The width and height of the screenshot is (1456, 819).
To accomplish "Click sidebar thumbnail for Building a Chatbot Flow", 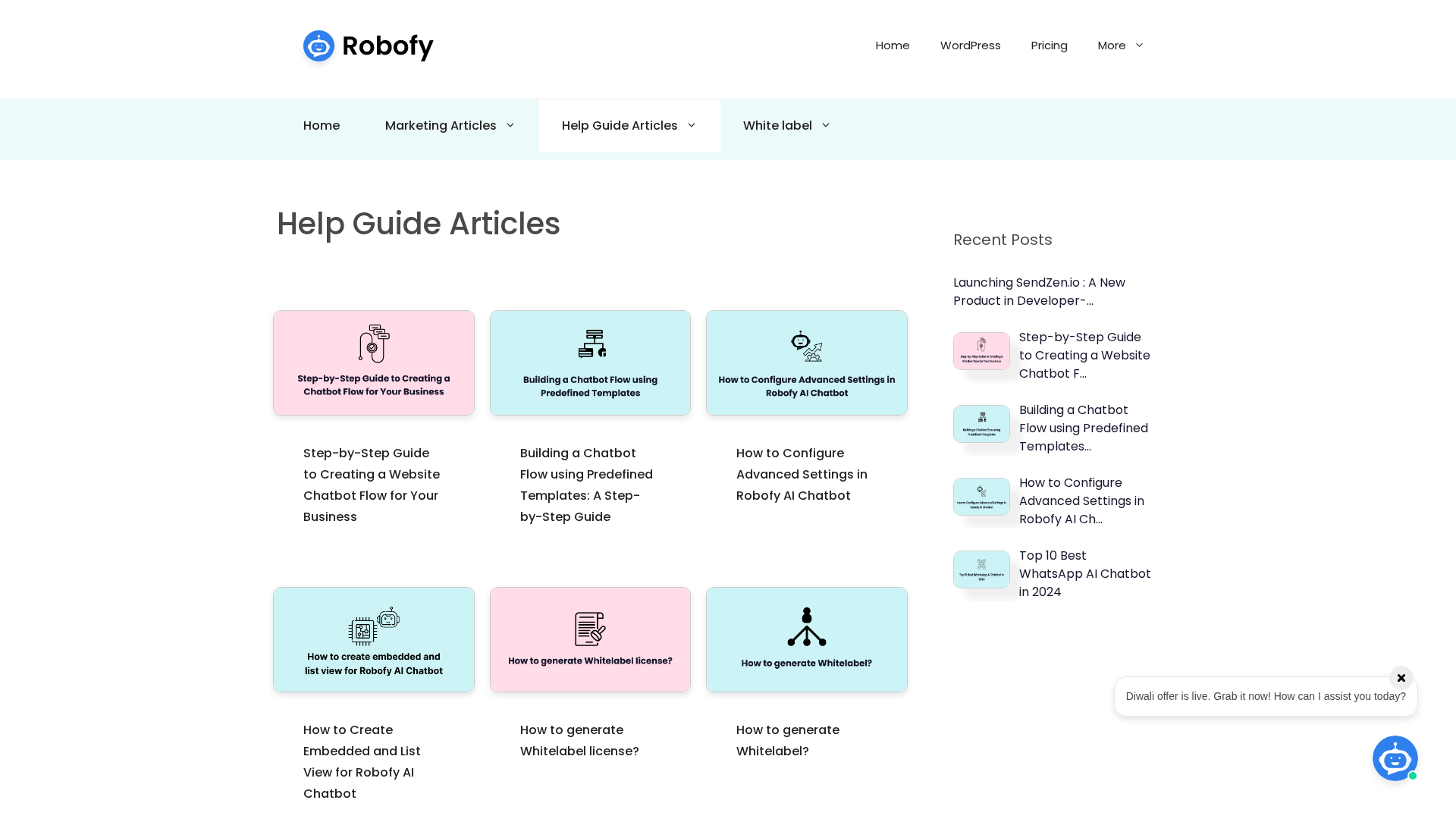I will tap(981, 424).
